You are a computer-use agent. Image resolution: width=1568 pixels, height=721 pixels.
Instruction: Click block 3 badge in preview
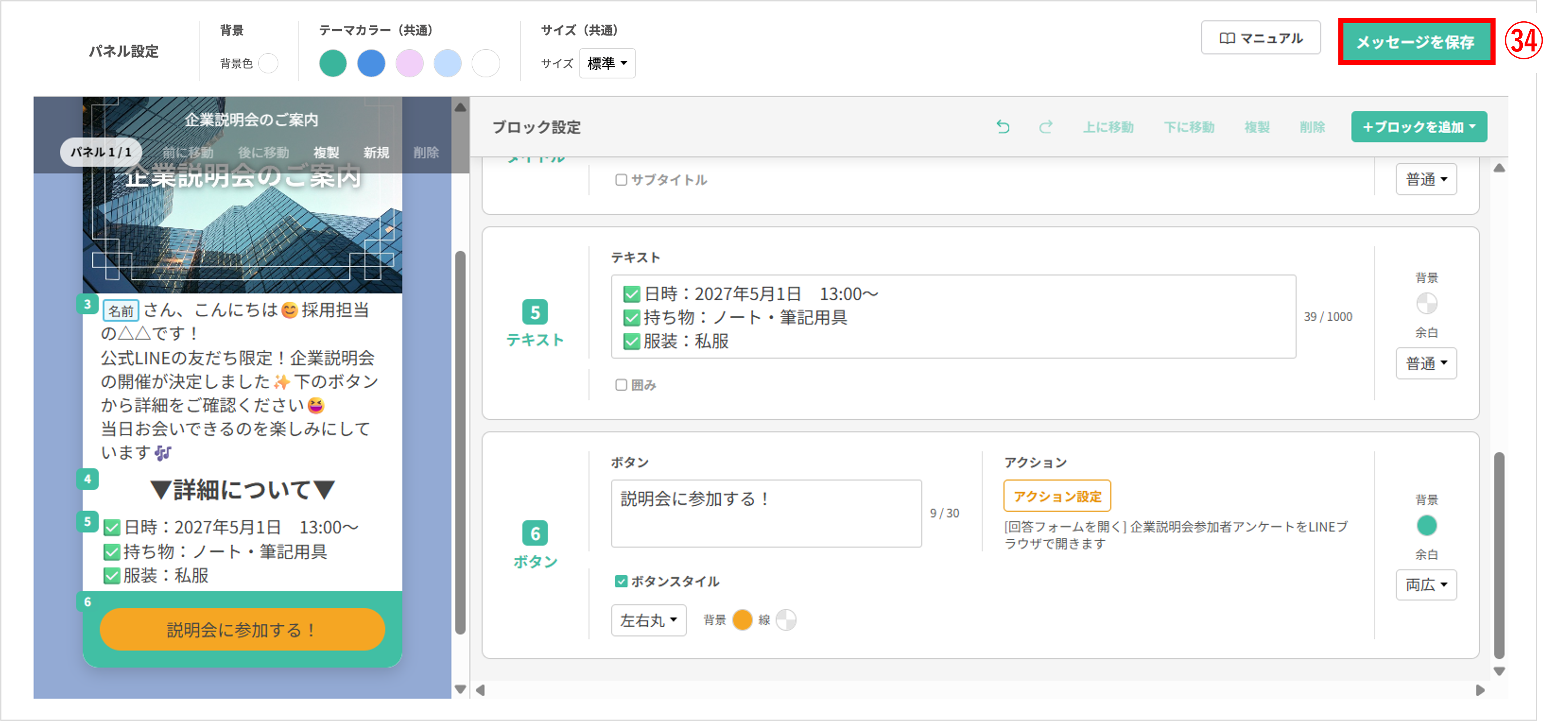click(88, 303)
